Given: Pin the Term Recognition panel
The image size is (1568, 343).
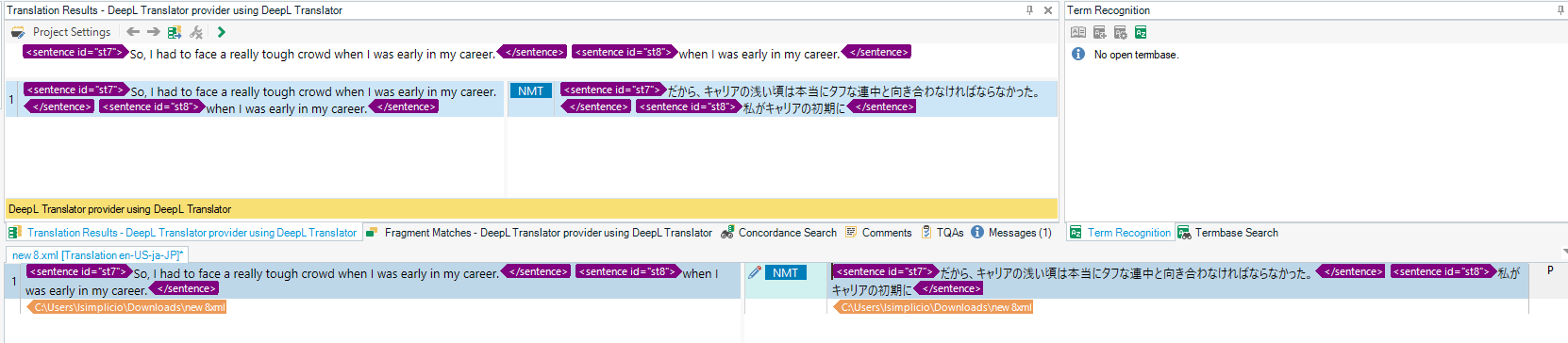Looking at the screenshot, I should [1560, 10].
